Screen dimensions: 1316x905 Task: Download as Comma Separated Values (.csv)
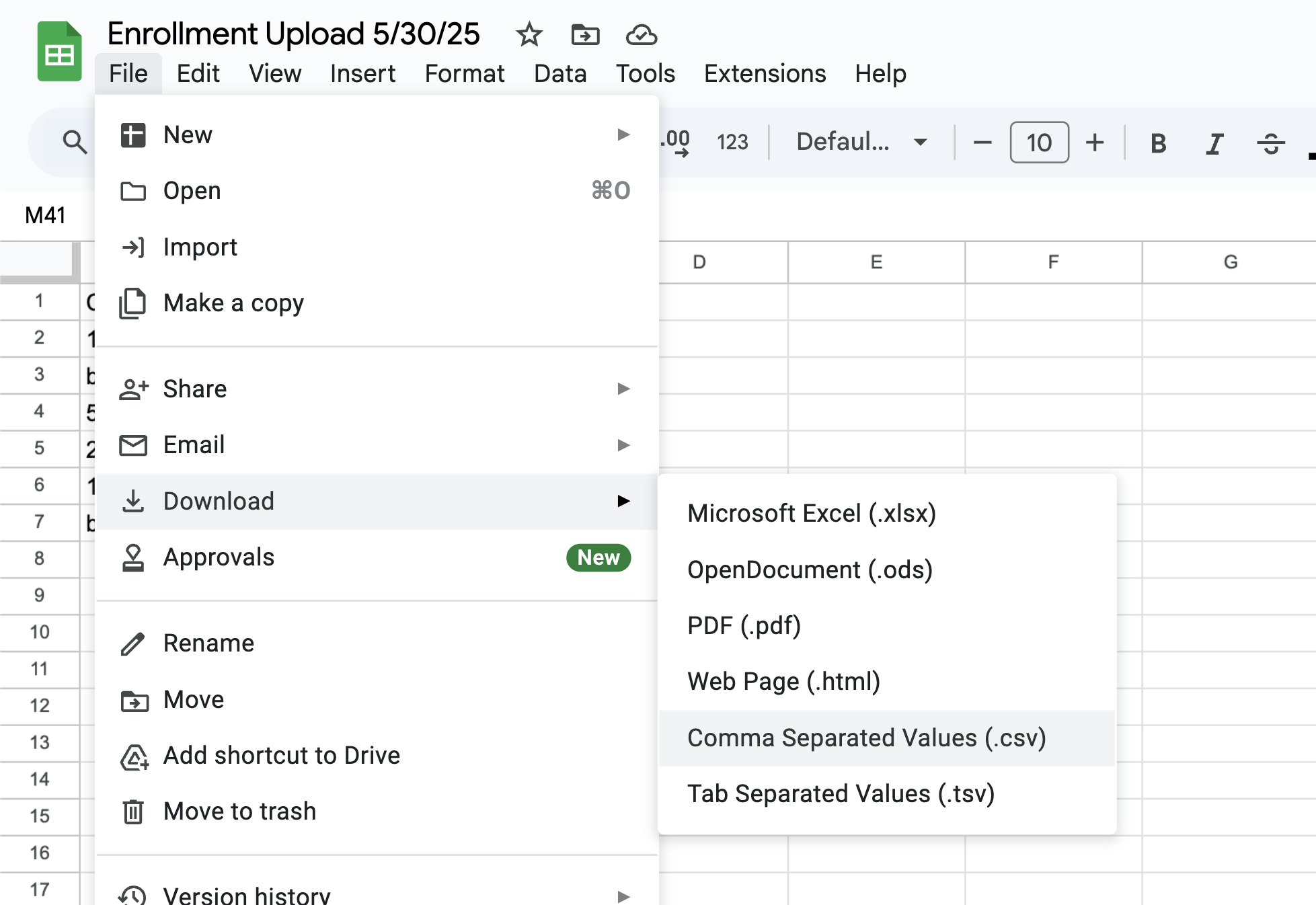887,738
